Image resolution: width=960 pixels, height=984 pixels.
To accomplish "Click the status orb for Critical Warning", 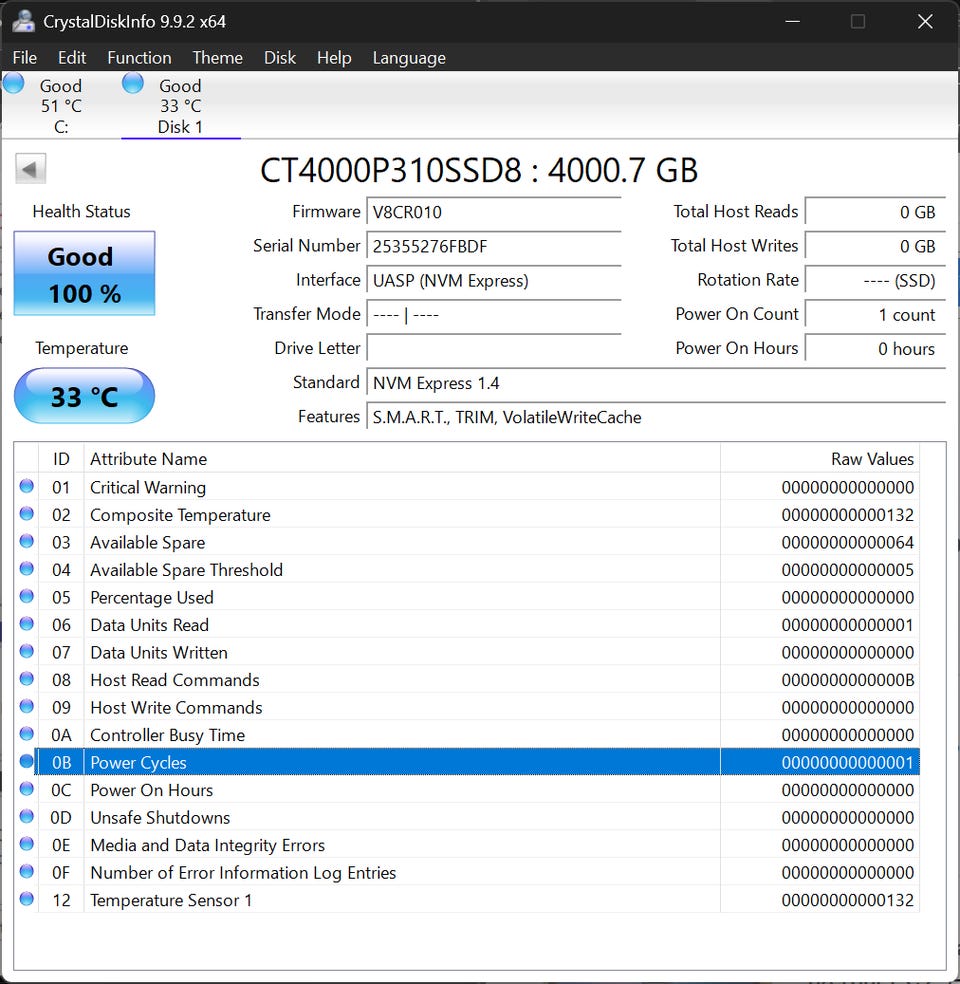I will 26,486.
